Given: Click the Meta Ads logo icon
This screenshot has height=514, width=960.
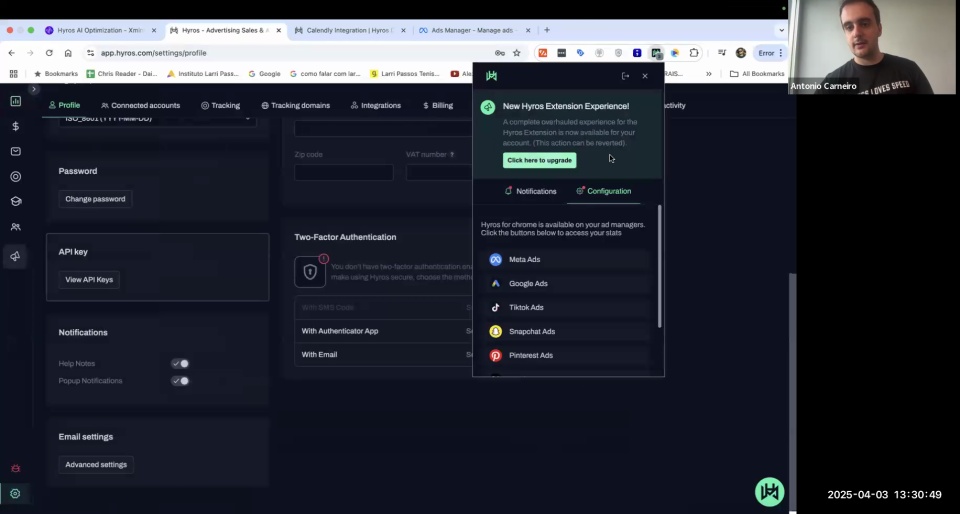Looking at the screenshot, I should click(x=495, y=259).
